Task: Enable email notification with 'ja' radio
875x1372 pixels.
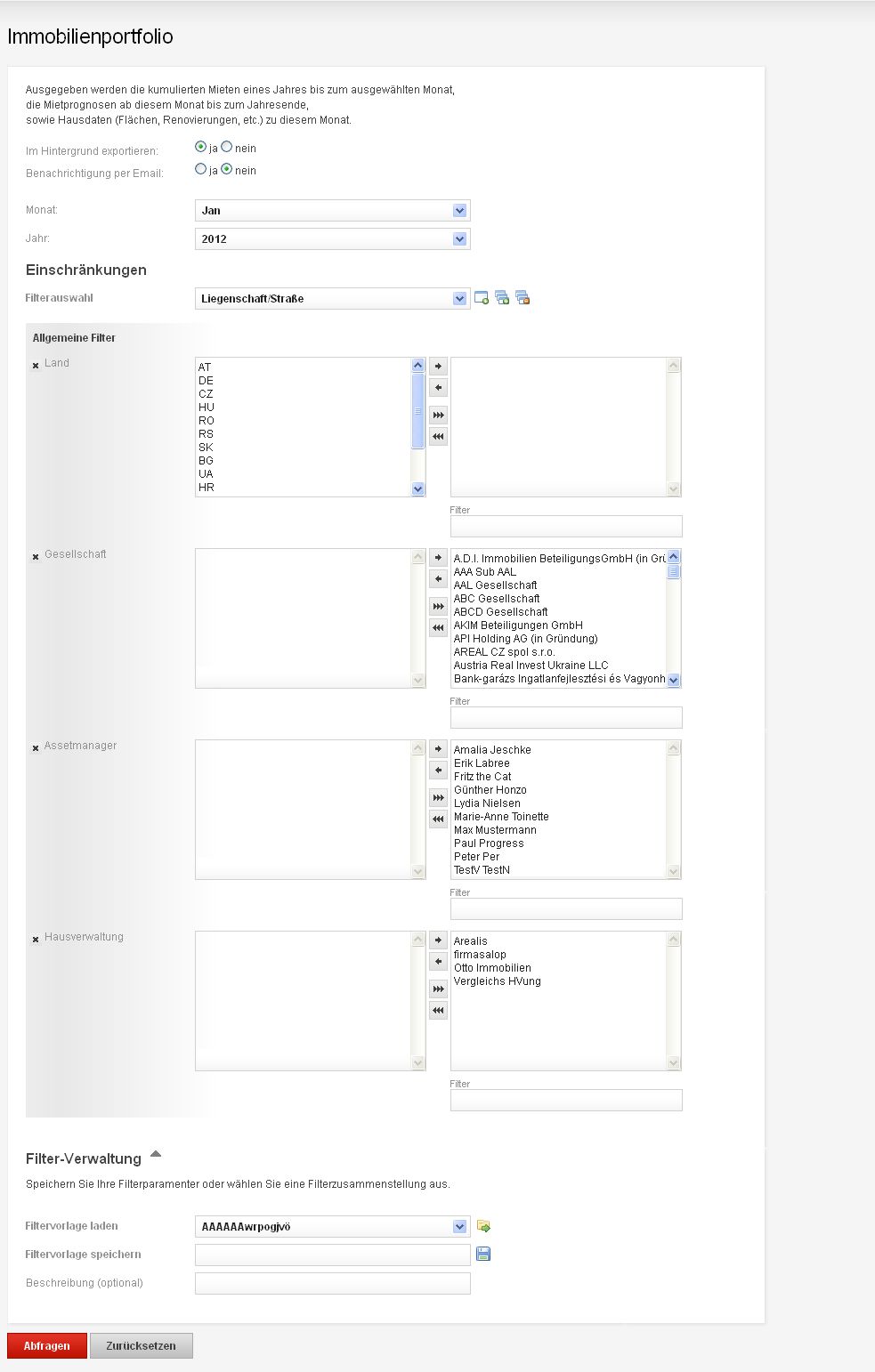Action: pos(201,169)
